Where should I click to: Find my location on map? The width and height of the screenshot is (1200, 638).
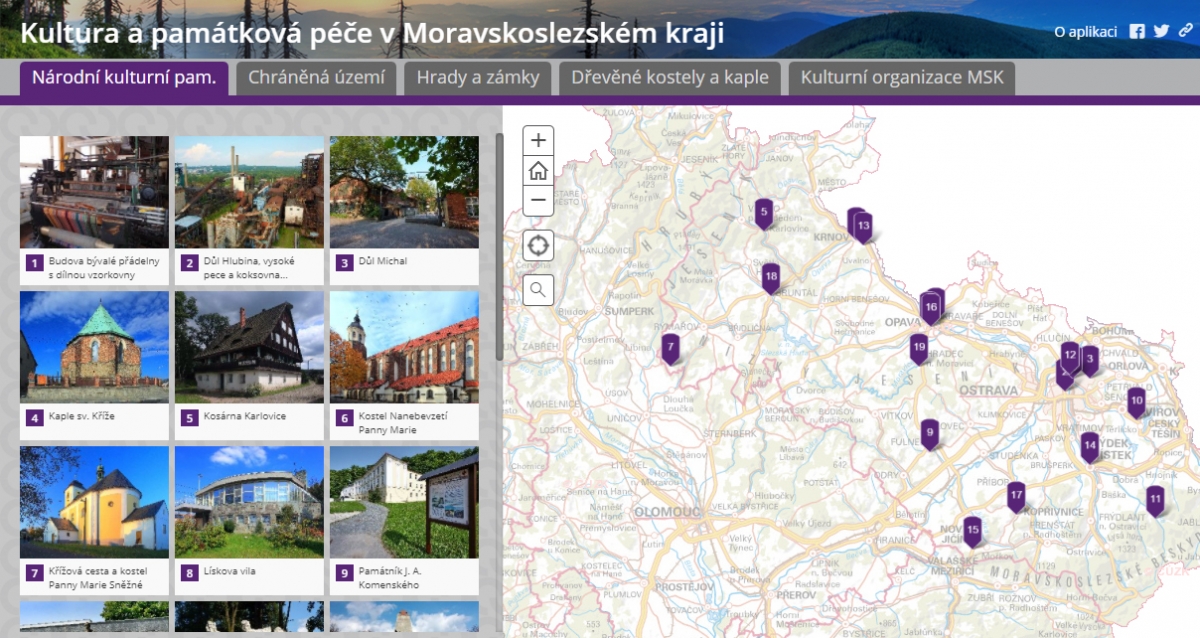538,245
